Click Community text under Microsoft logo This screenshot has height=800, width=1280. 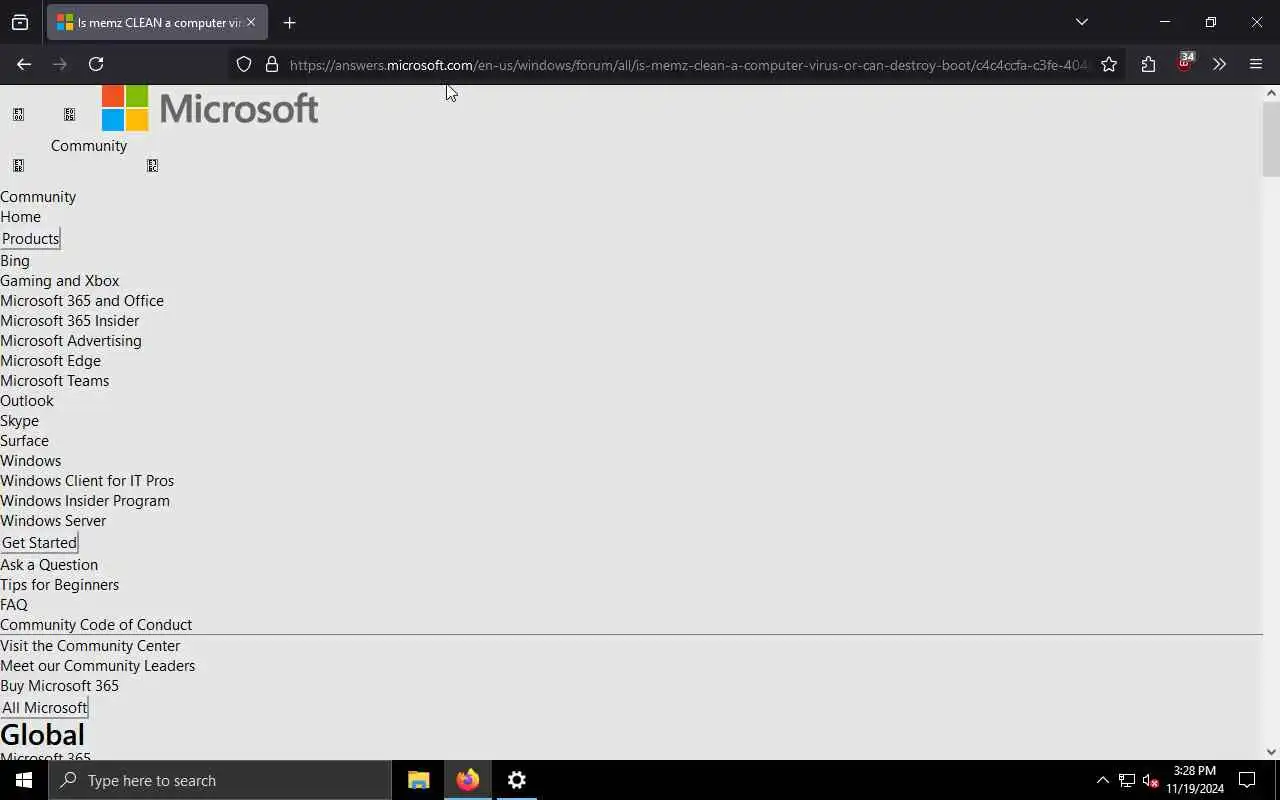pyautogui.click(x=89, y=146)
